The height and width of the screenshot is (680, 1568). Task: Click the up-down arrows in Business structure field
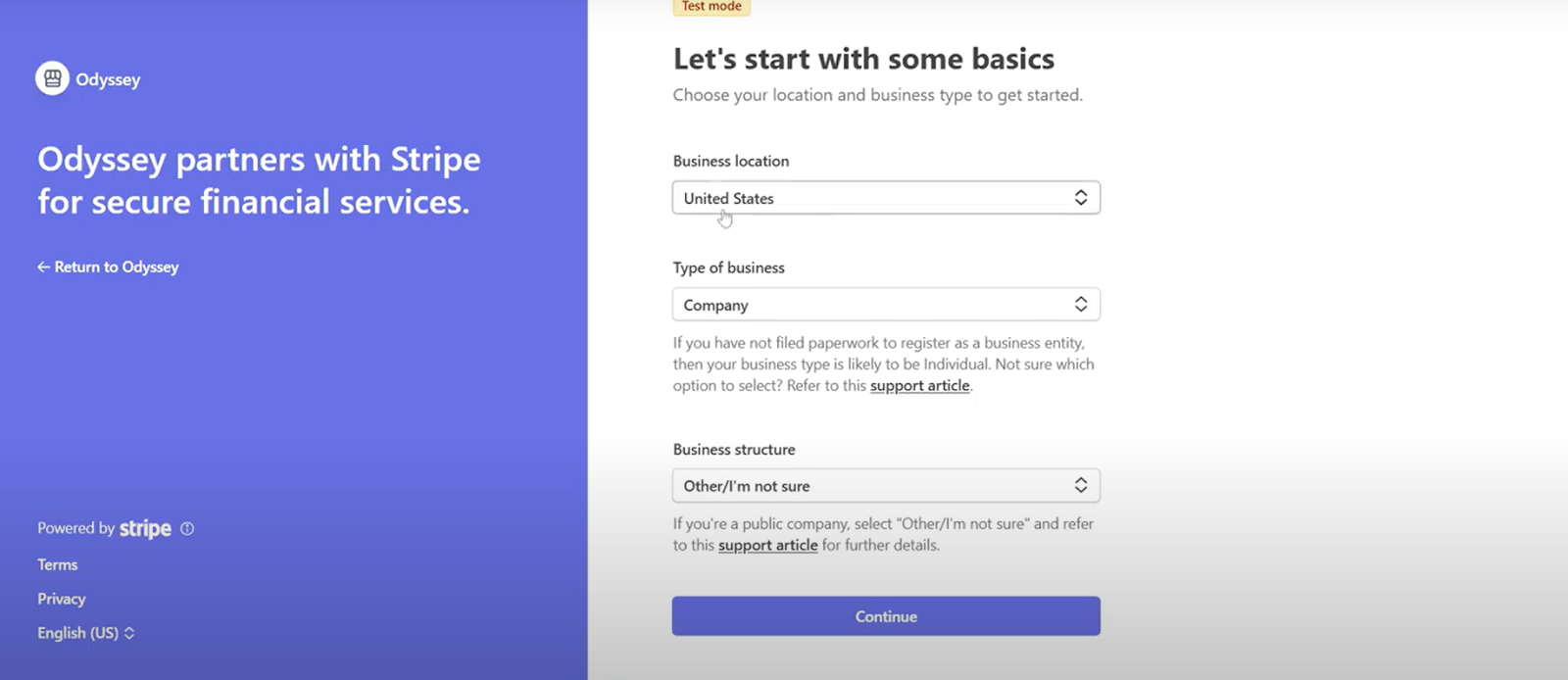1080,486
